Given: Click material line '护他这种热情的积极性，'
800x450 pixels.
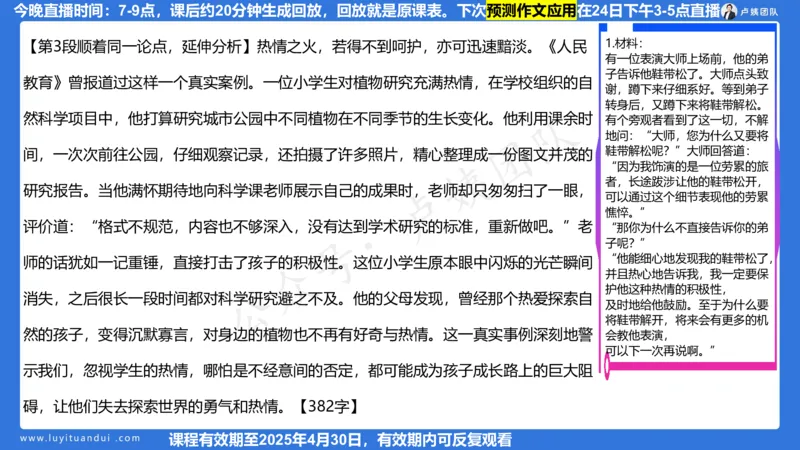Looking at the screenshot, I should point(666,290).
